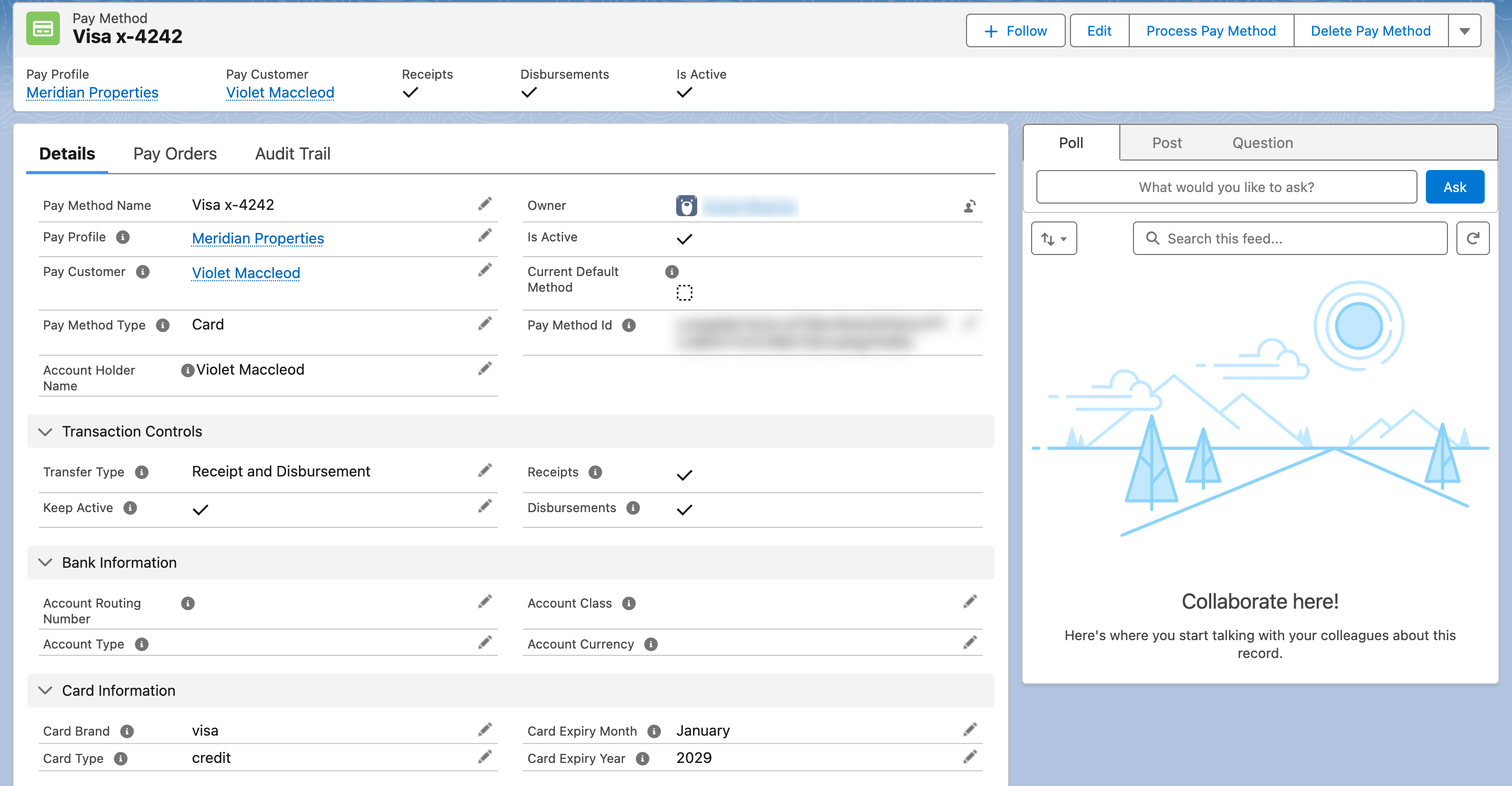Open feed sort options dropdown
Screen dimensions: 1512x786
[x=1054, y=239]
